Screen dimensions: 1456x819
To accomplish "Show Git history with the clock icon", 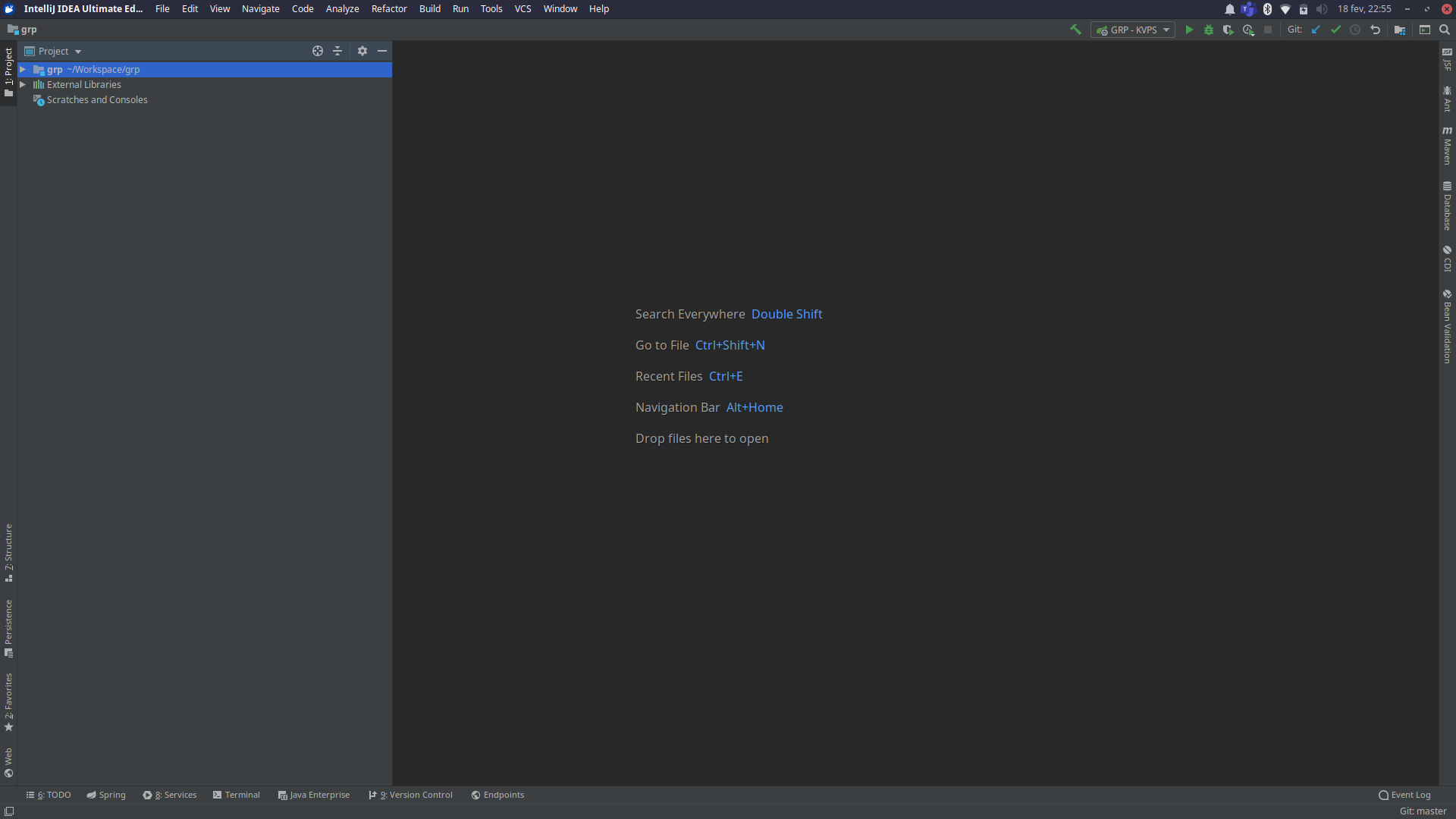I will pyautogui.click(x=1355, y=30).
